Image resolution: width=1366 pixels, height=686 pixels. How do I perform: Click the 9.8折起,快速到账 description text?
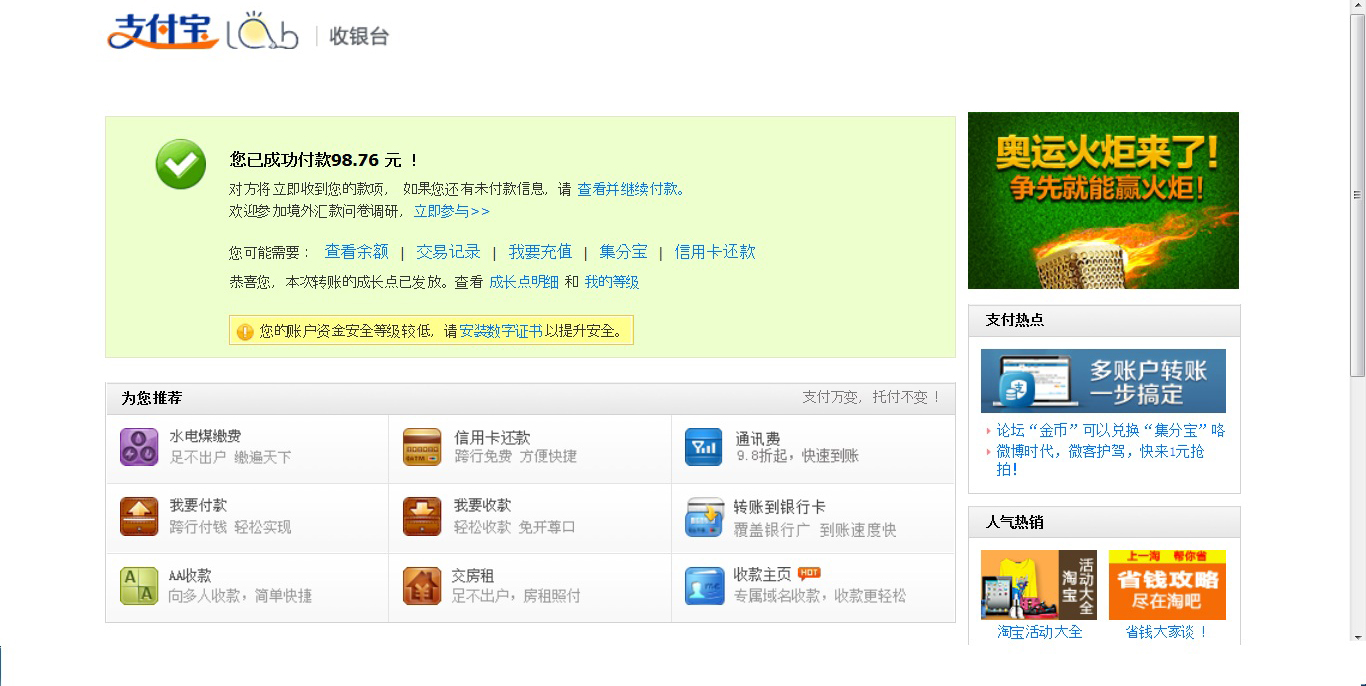[x=797, y=456]
